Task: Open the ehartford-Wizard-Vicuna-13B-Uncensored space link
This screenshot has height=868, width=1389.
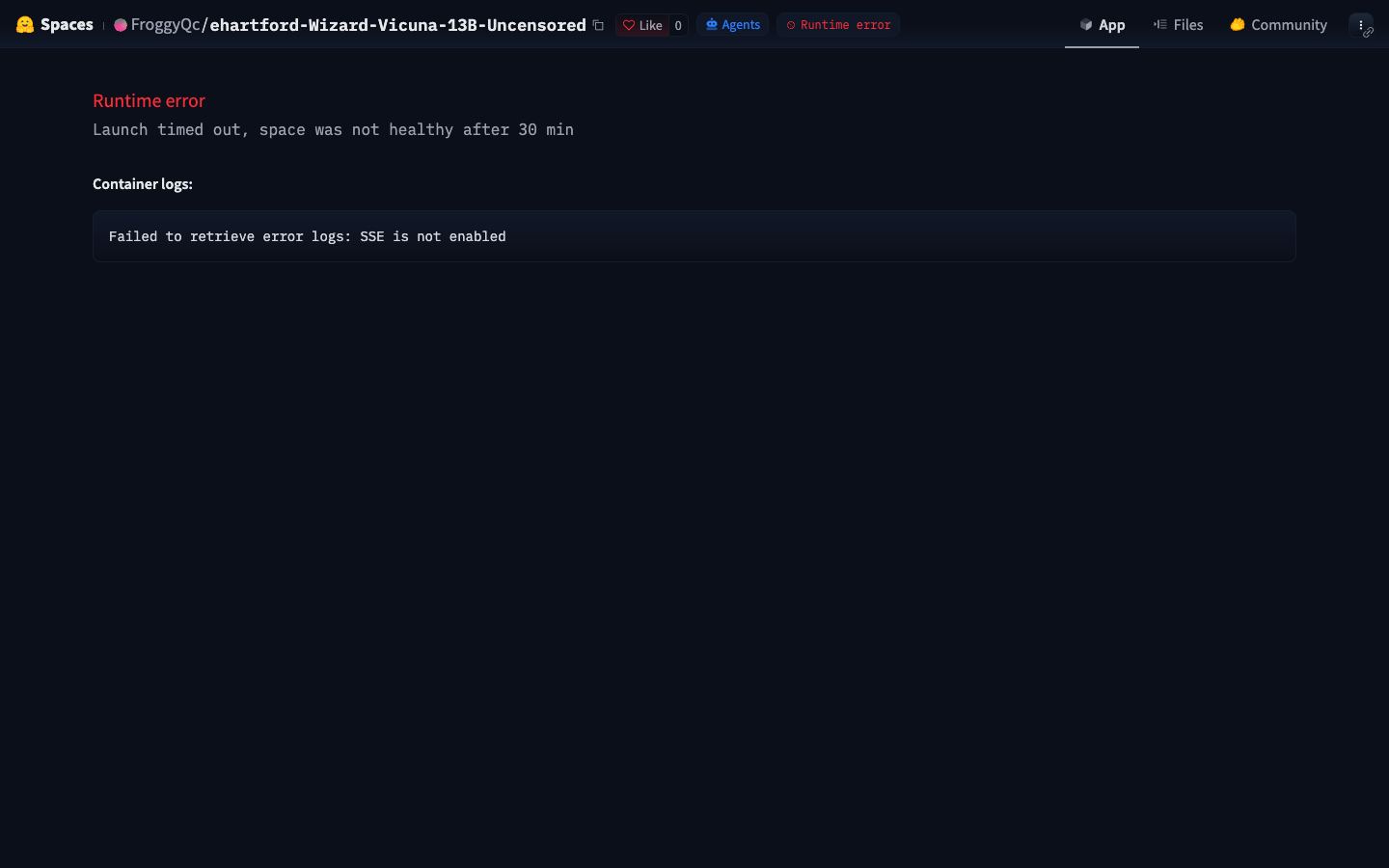Action: coord(397,25)
